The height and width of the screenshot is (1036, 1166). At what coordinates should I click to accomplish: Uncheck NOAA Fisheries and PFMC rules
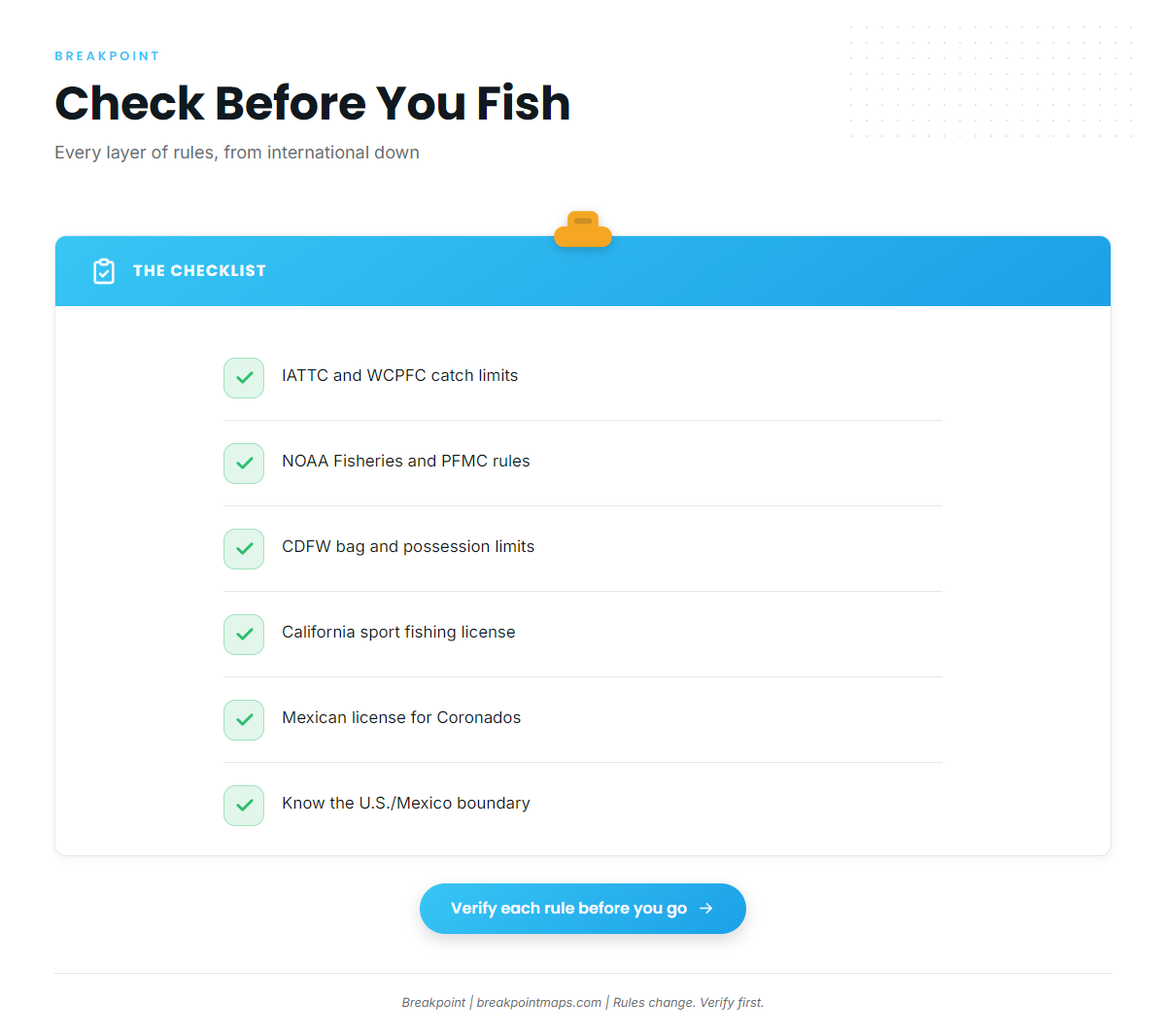point(244,464)
